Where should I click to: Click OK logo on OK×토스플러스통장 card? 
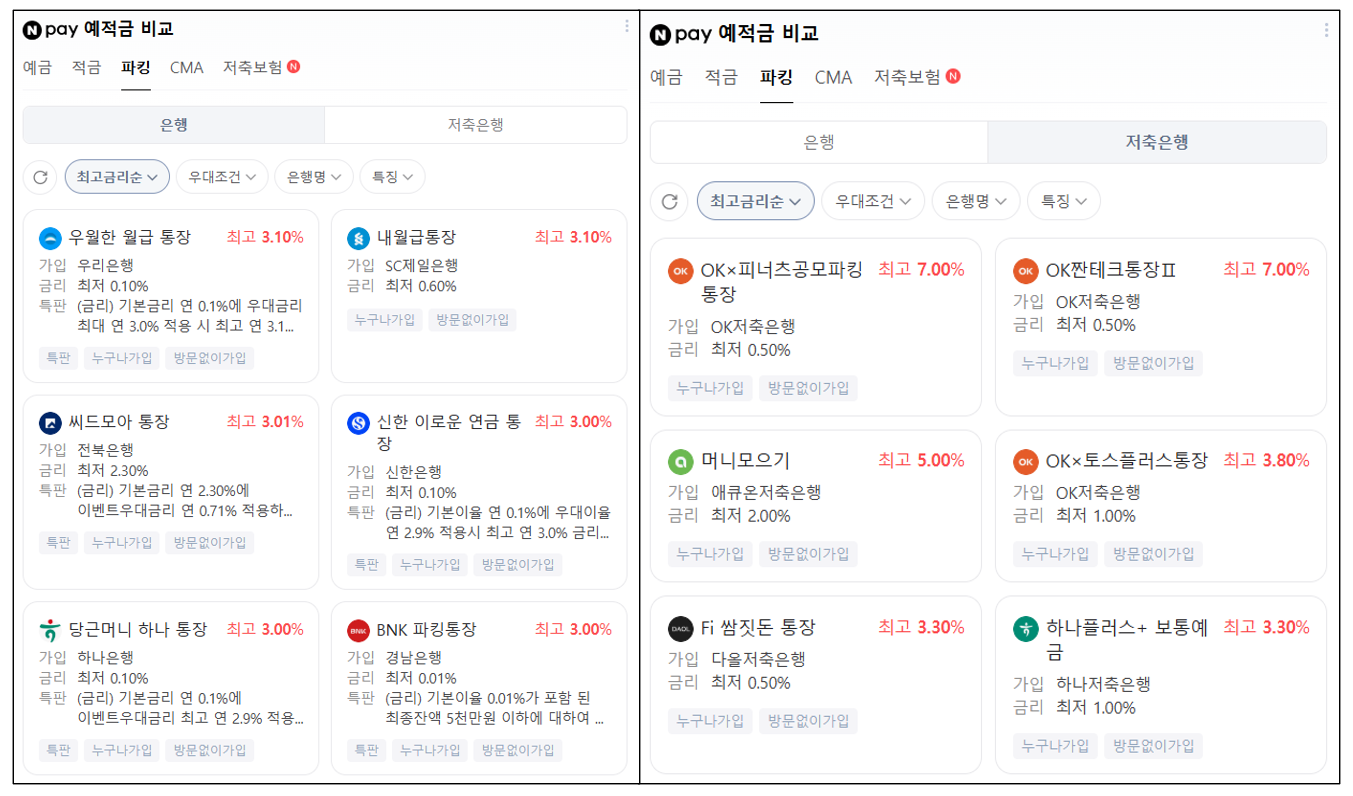(x=1026, y=461)
